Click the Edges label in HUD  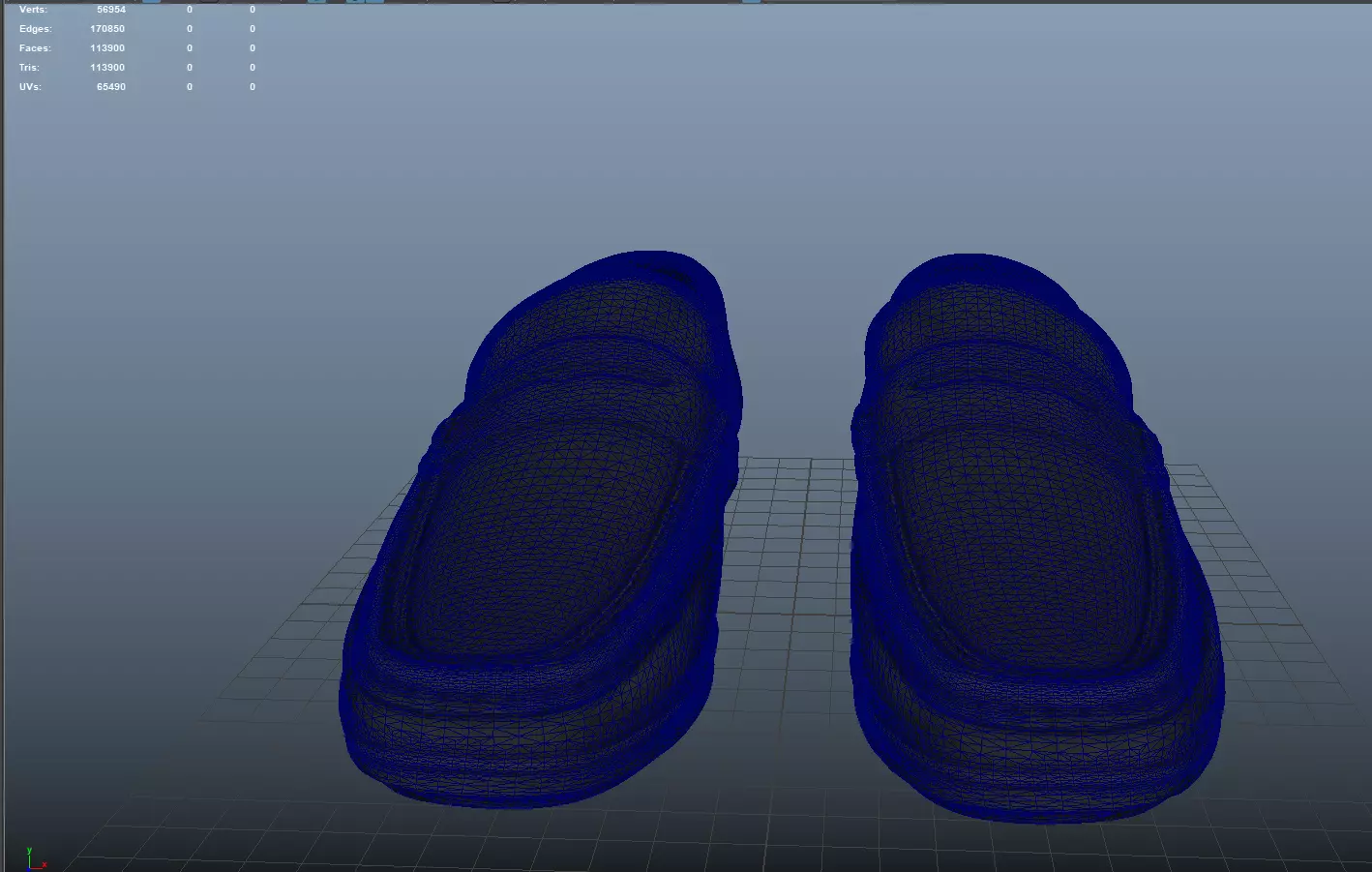(x=36, y=29)
